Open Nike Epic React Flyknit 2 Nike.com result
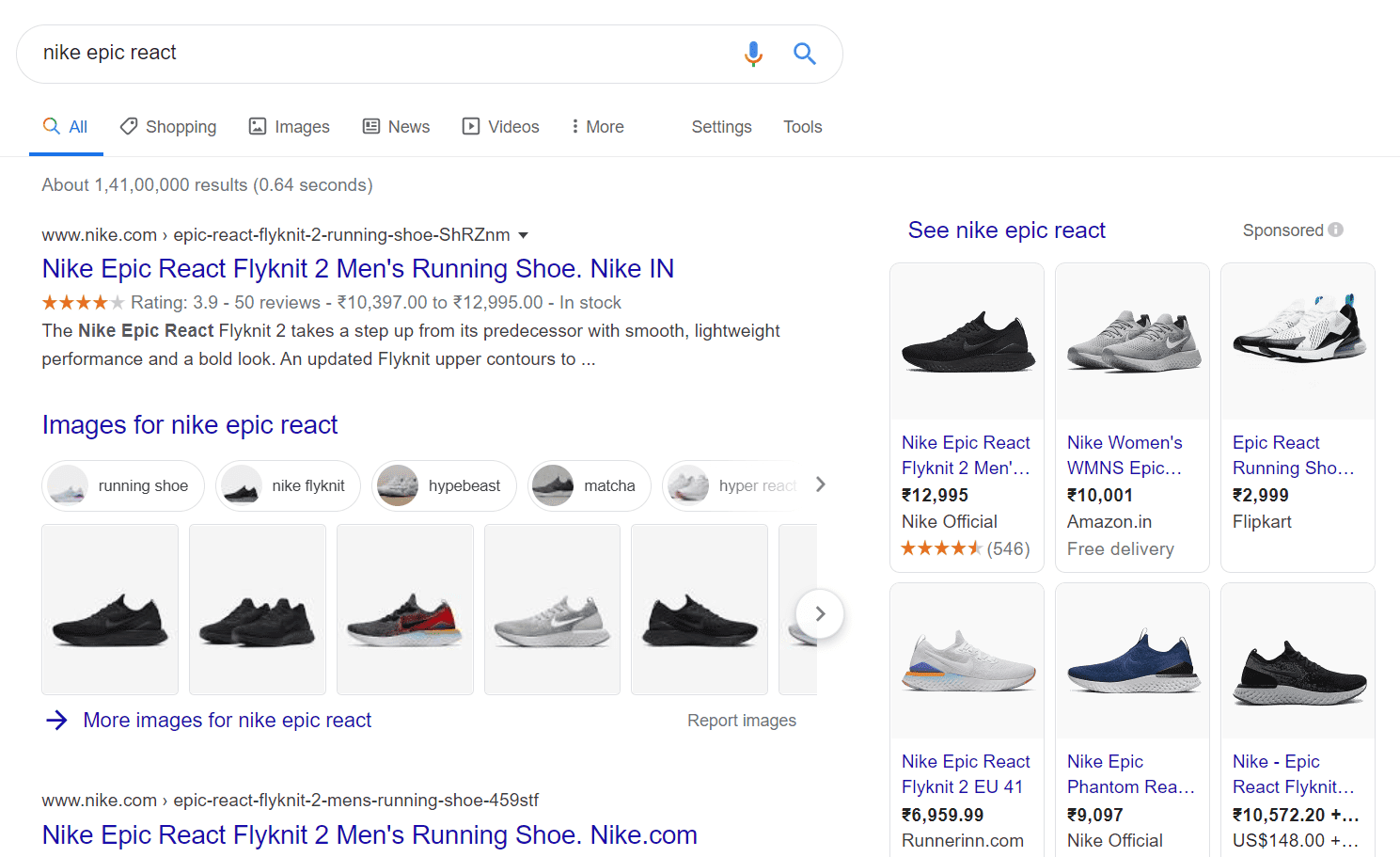 click(370, 835)
